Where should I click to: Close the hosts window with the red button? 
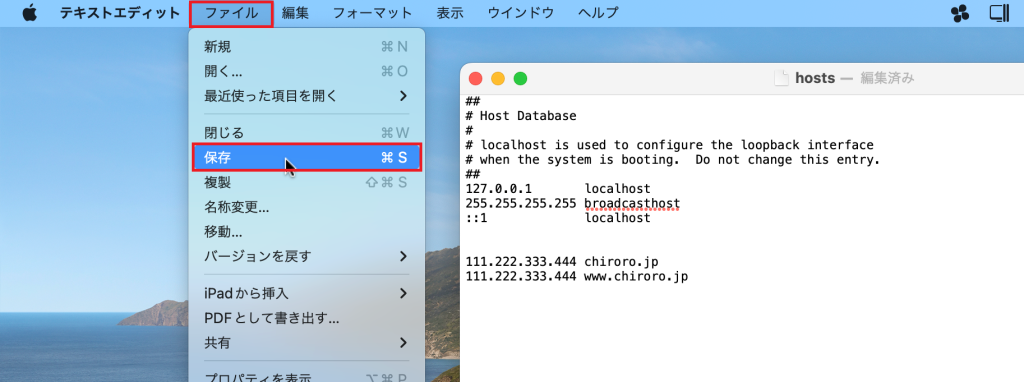tap(475, 78)
